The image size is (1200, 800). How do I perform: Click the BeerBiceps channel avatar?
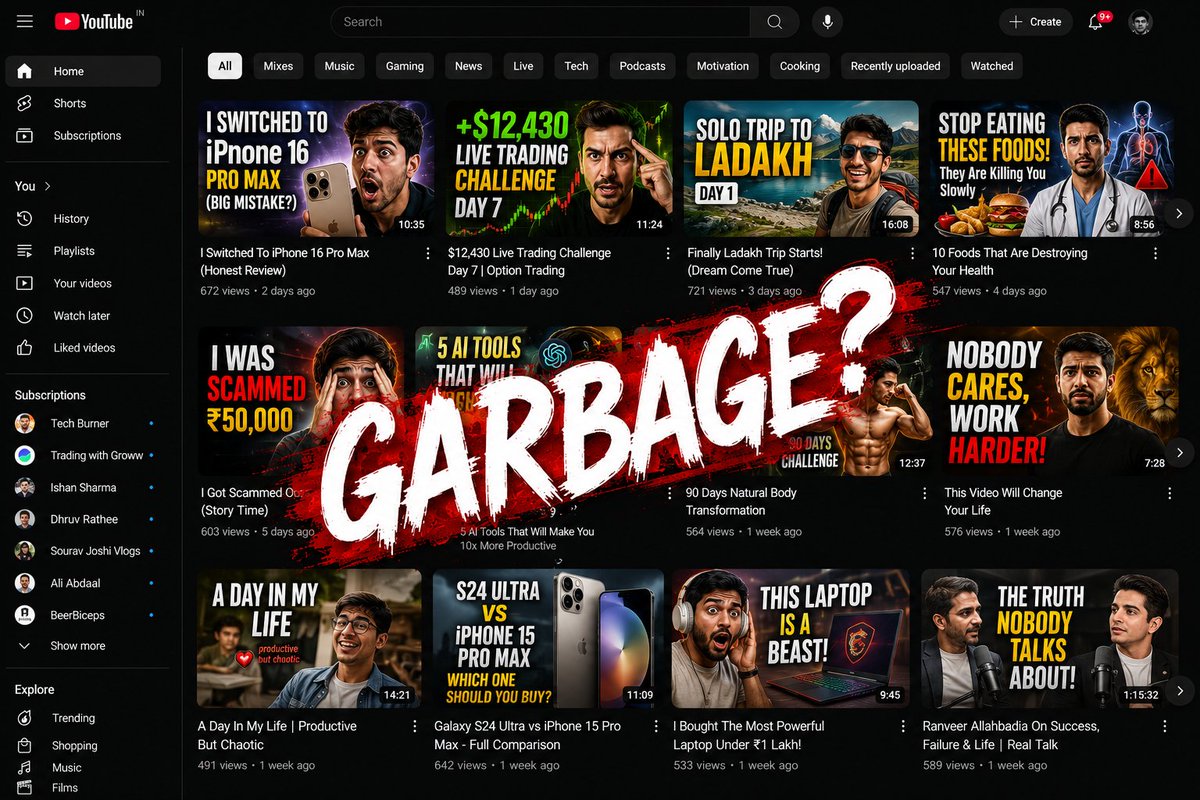pos(25,615)
